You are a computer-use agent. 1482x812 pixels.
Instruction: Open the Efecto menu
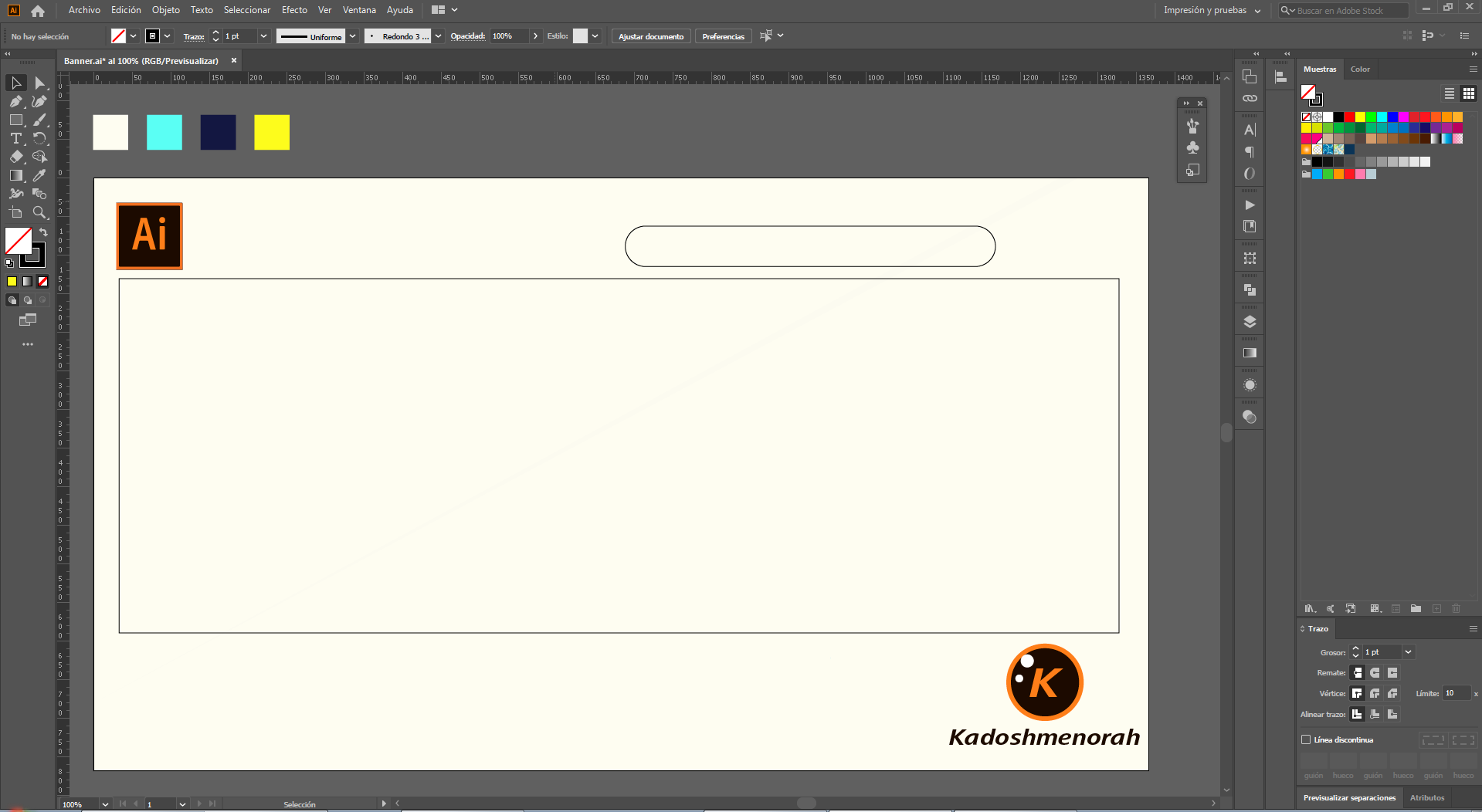[x=294, y=10]
